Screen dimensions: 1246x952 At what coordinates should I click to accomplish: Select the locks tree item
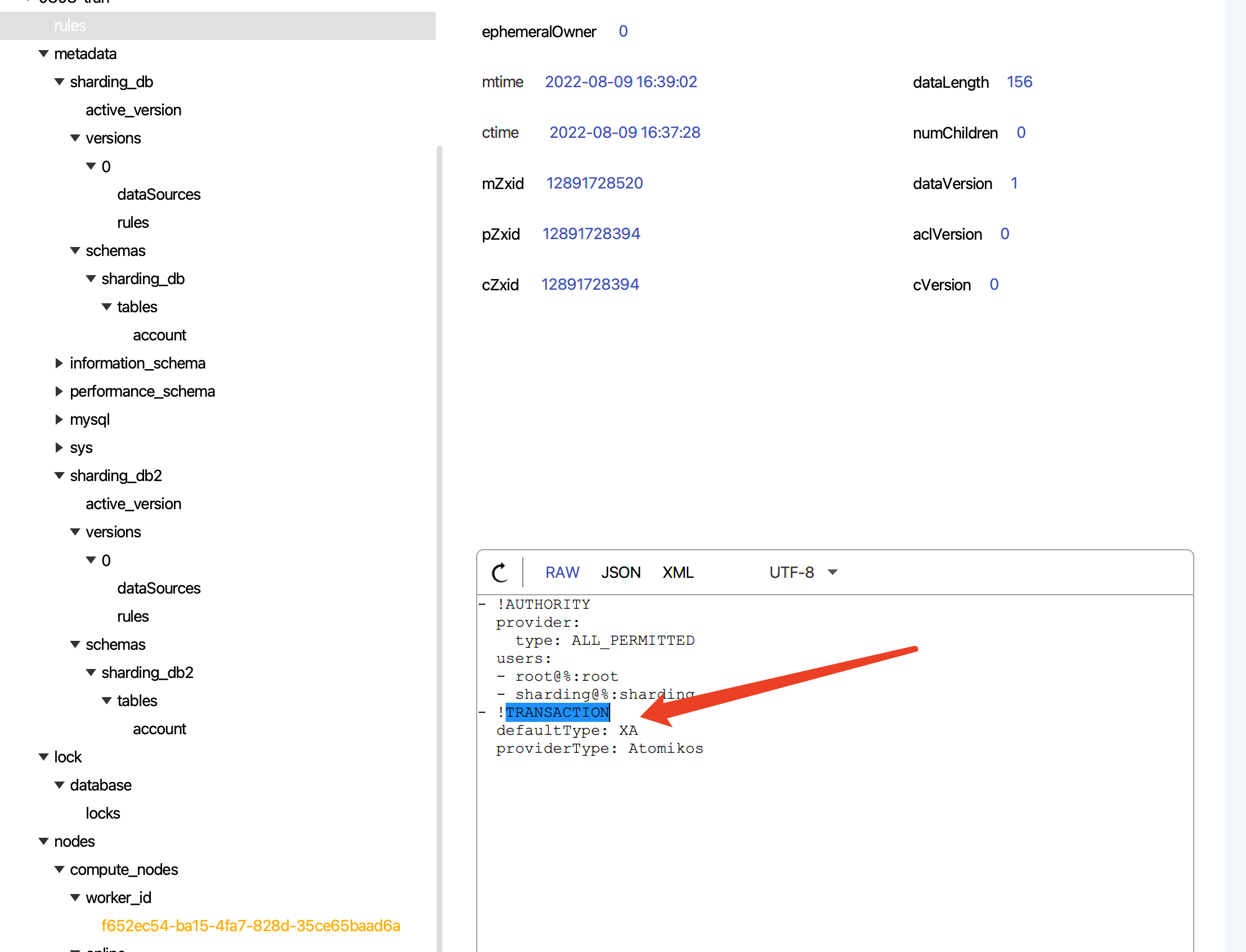(102, 813)
